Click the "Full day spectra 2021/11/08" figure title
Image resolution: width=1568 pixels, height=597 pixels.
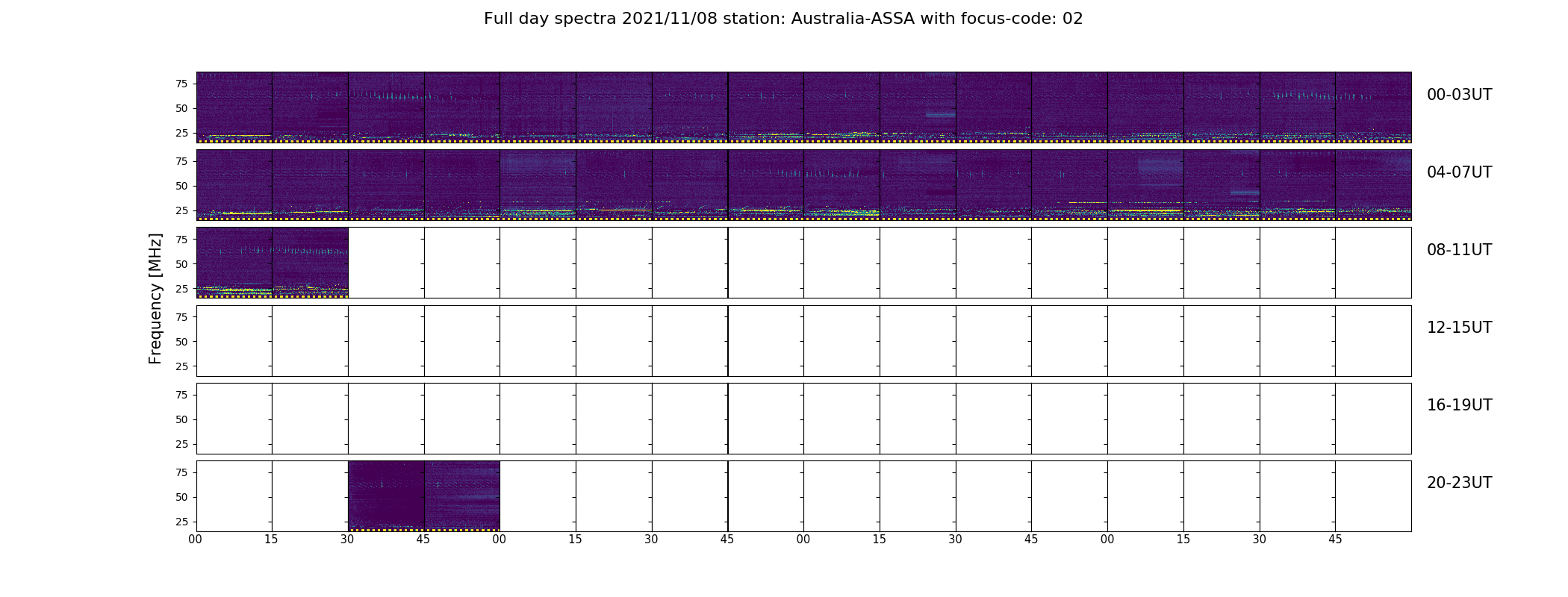(x=783, y=19)
